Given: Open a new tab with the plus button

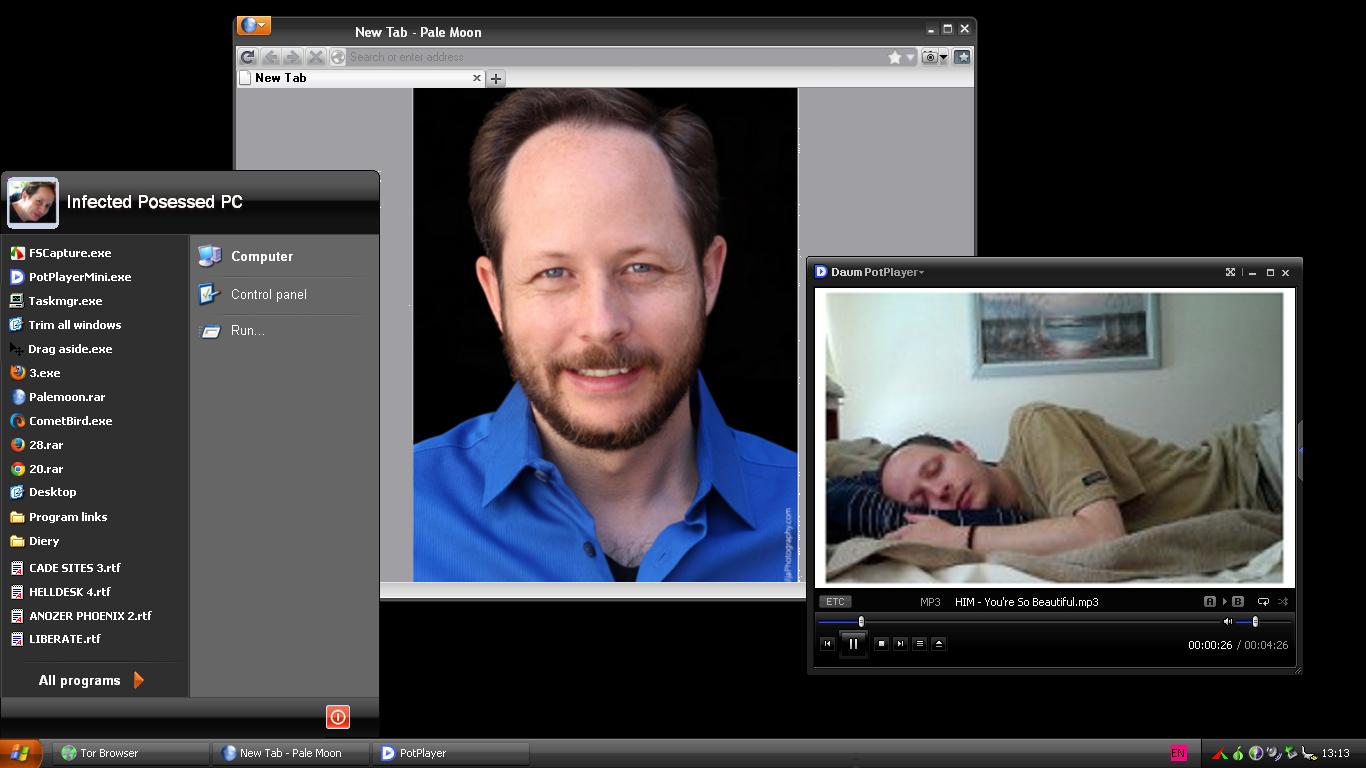Looking at the screenshot, I should [496, 78].
